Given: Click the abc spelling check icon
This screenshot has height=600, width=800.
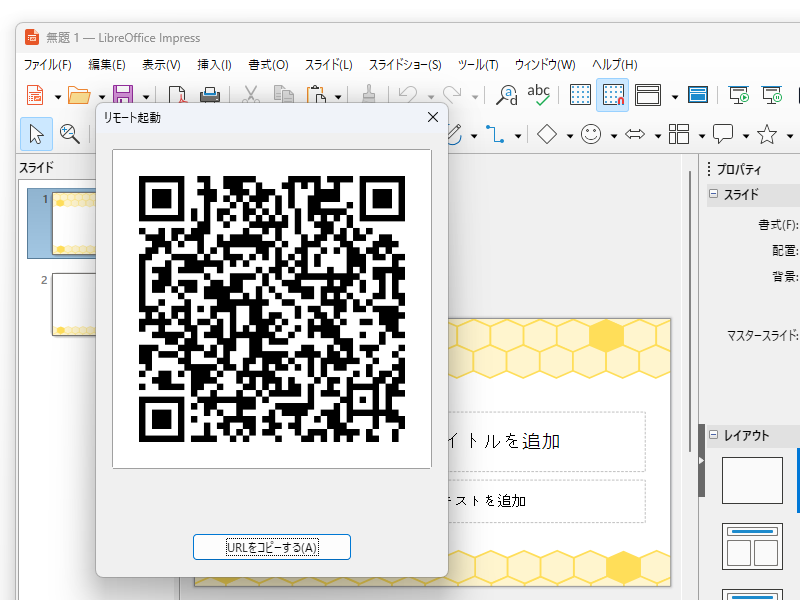Looking at the screenshot, I should coord(539,95).
